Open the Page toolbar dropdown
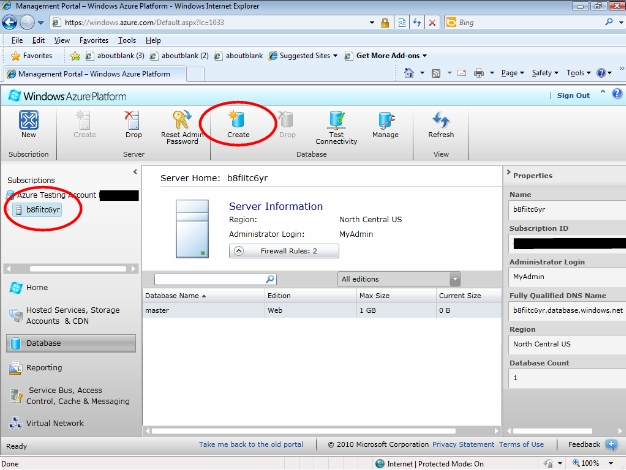The image size is (626, 470). (x=513, y=73)
